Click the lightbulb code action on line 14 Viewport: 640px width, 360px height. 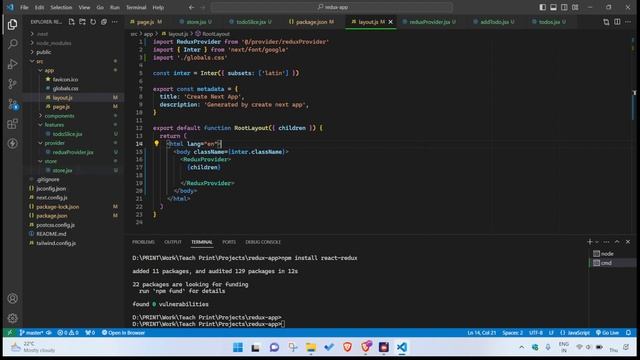[156, 143]
